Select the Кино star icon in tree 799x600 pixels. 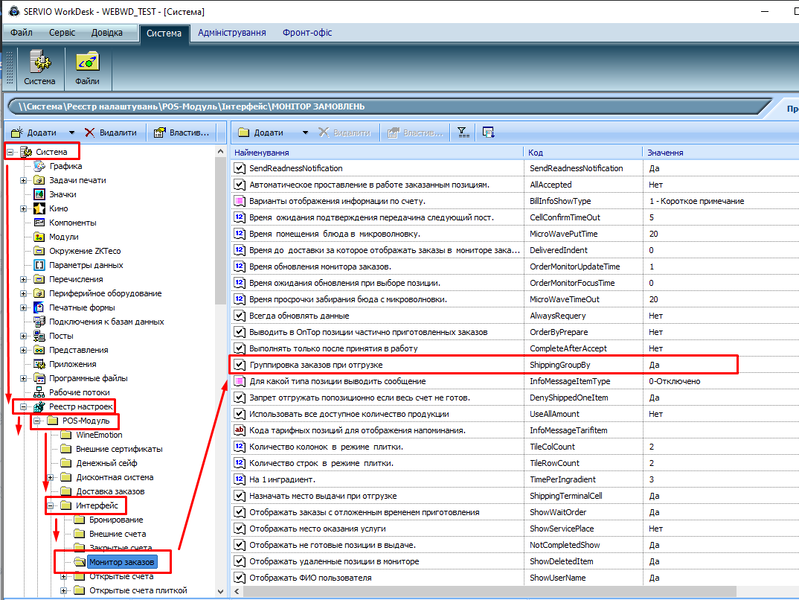tap(40, 208)
